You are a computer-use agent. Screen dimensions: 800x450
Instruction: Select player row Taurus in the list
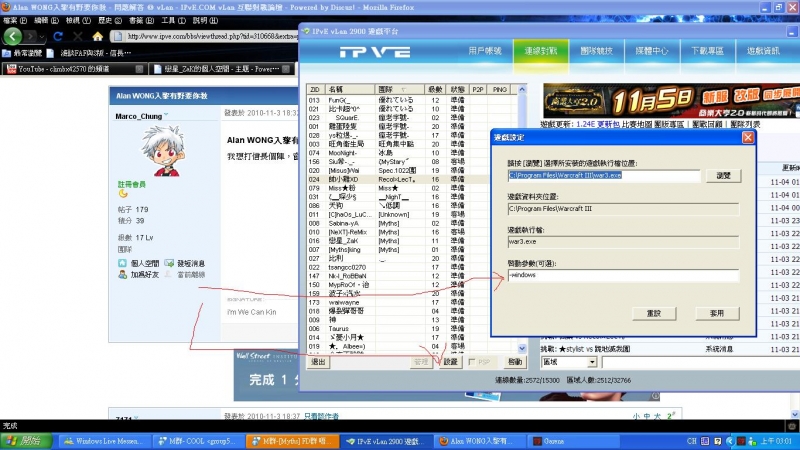[x=412, y=329]
